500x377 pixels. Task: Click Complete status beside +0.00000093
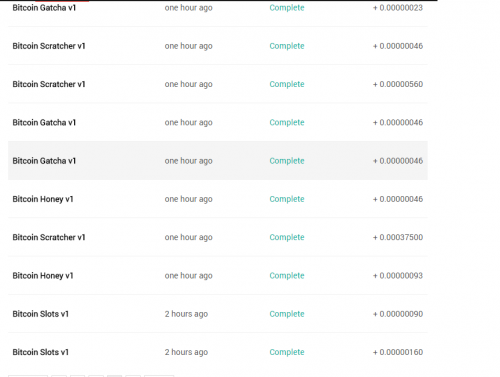[287, 276]
